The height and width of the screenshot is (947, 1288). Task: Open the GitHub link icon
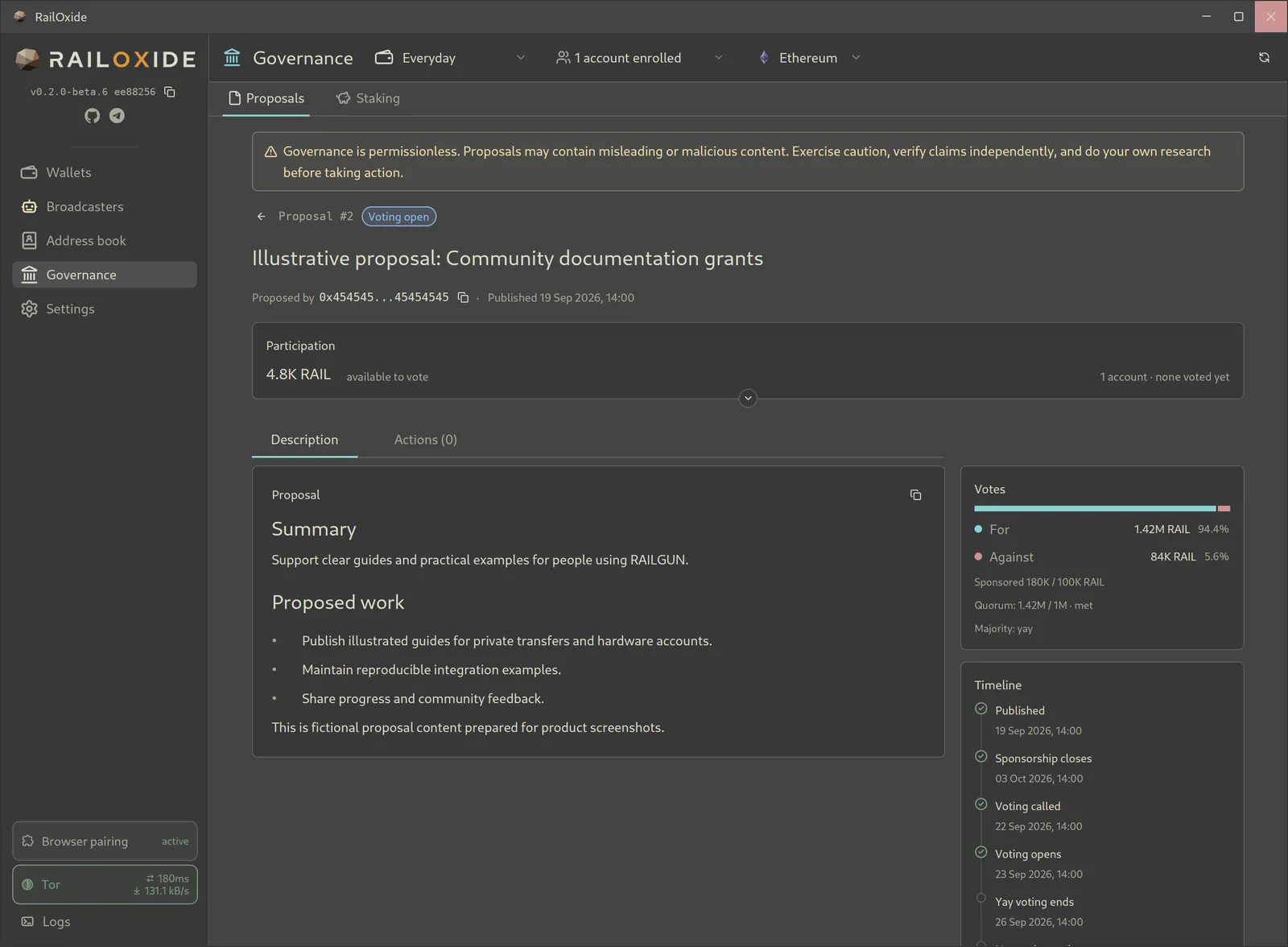click(93, 116)
